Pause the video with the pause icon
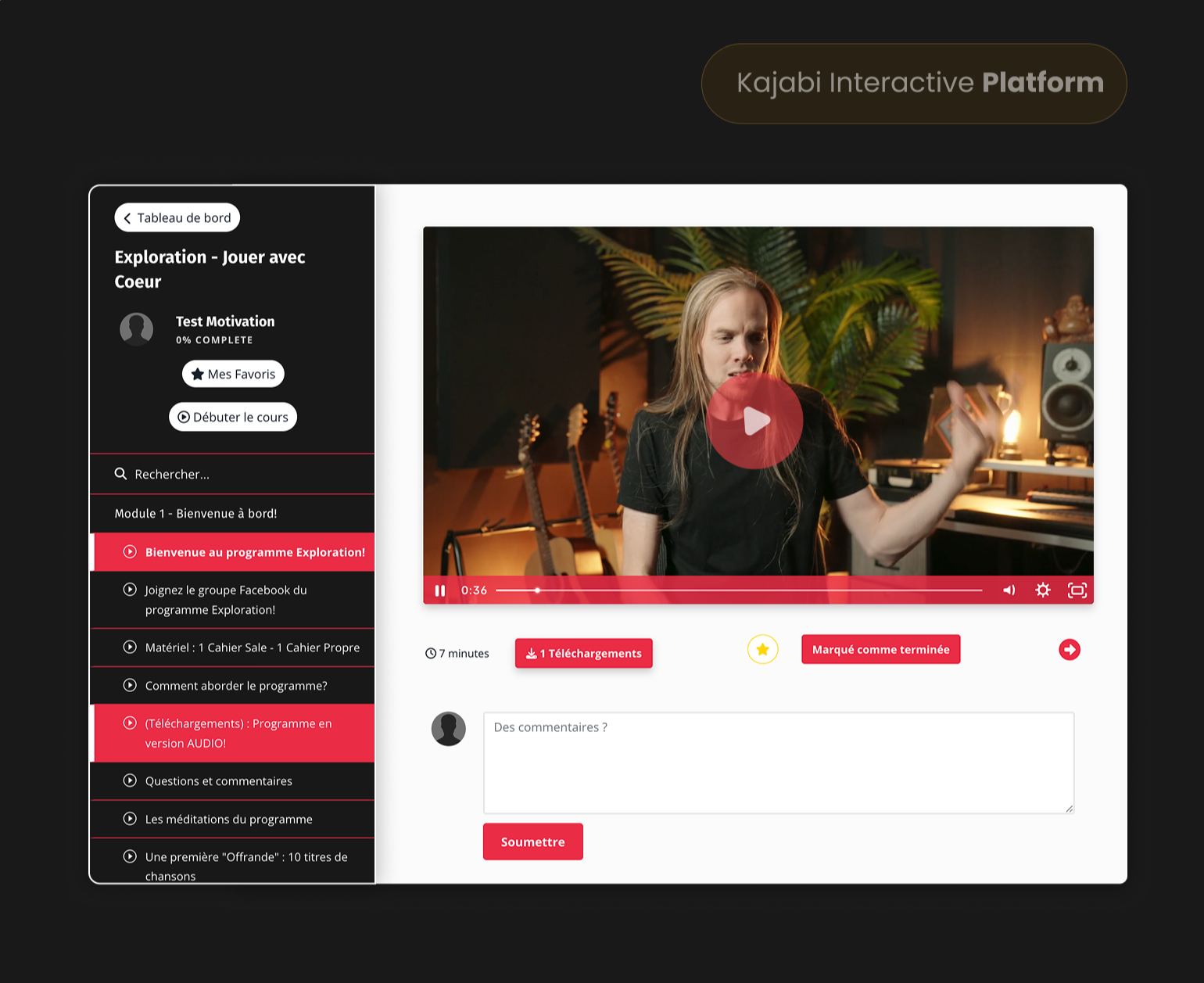The height and width of the screenshot is (983, 1204). 440,590
